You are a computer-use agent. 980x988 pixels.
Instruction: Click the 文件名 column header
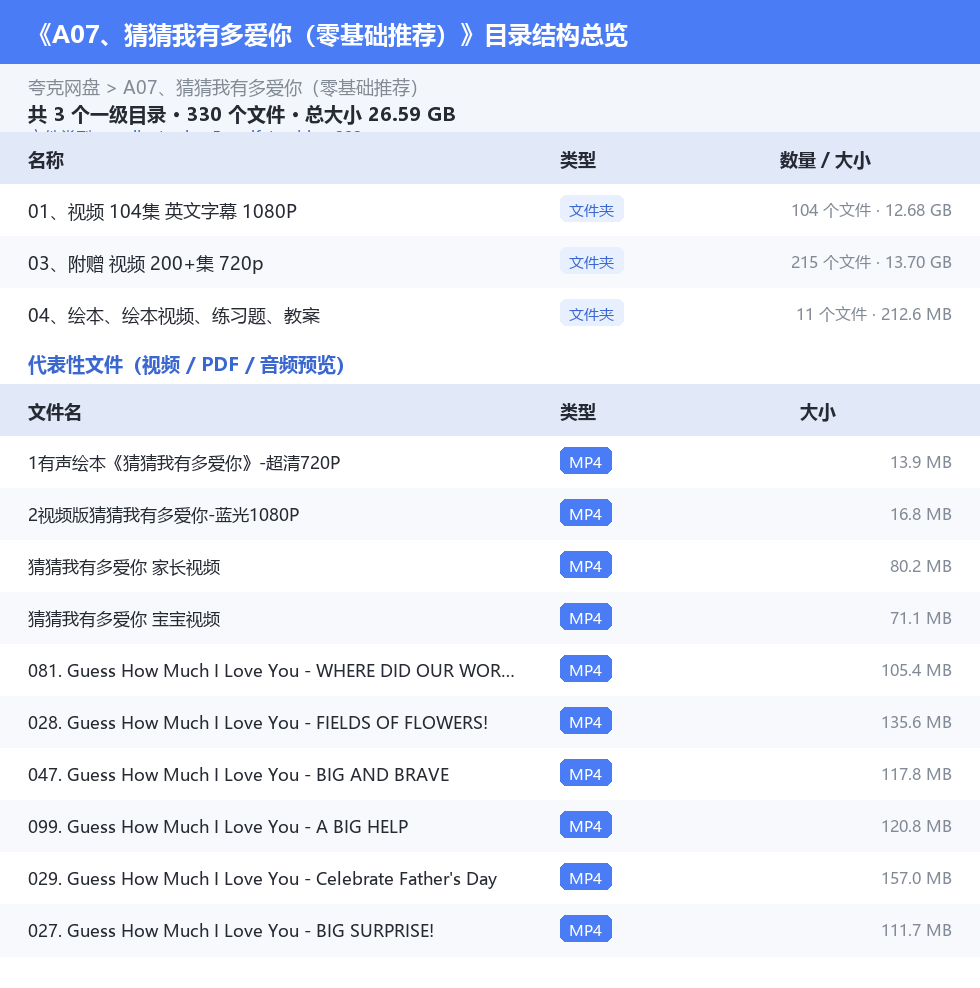(55, 412)
